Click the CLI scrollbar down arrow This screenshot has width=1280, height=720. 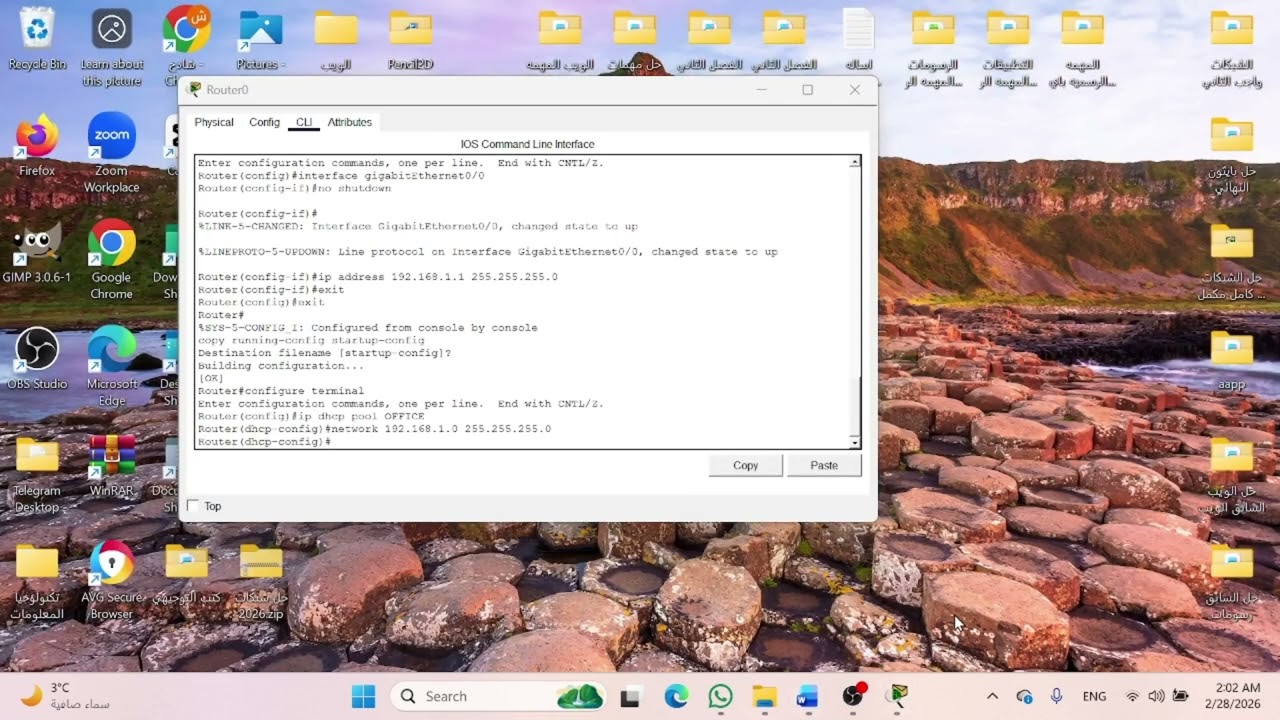(854, 442)
